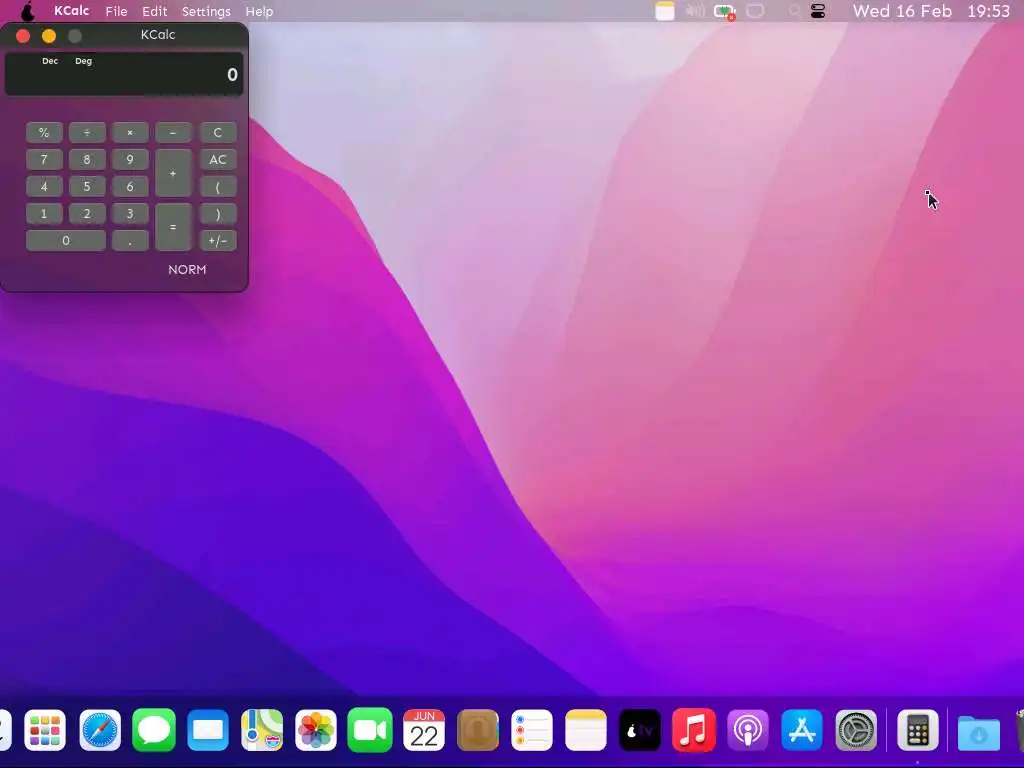This screenshot has width=1024, height=768.
Task: Open Music from the dock
Action: [694, 730]
